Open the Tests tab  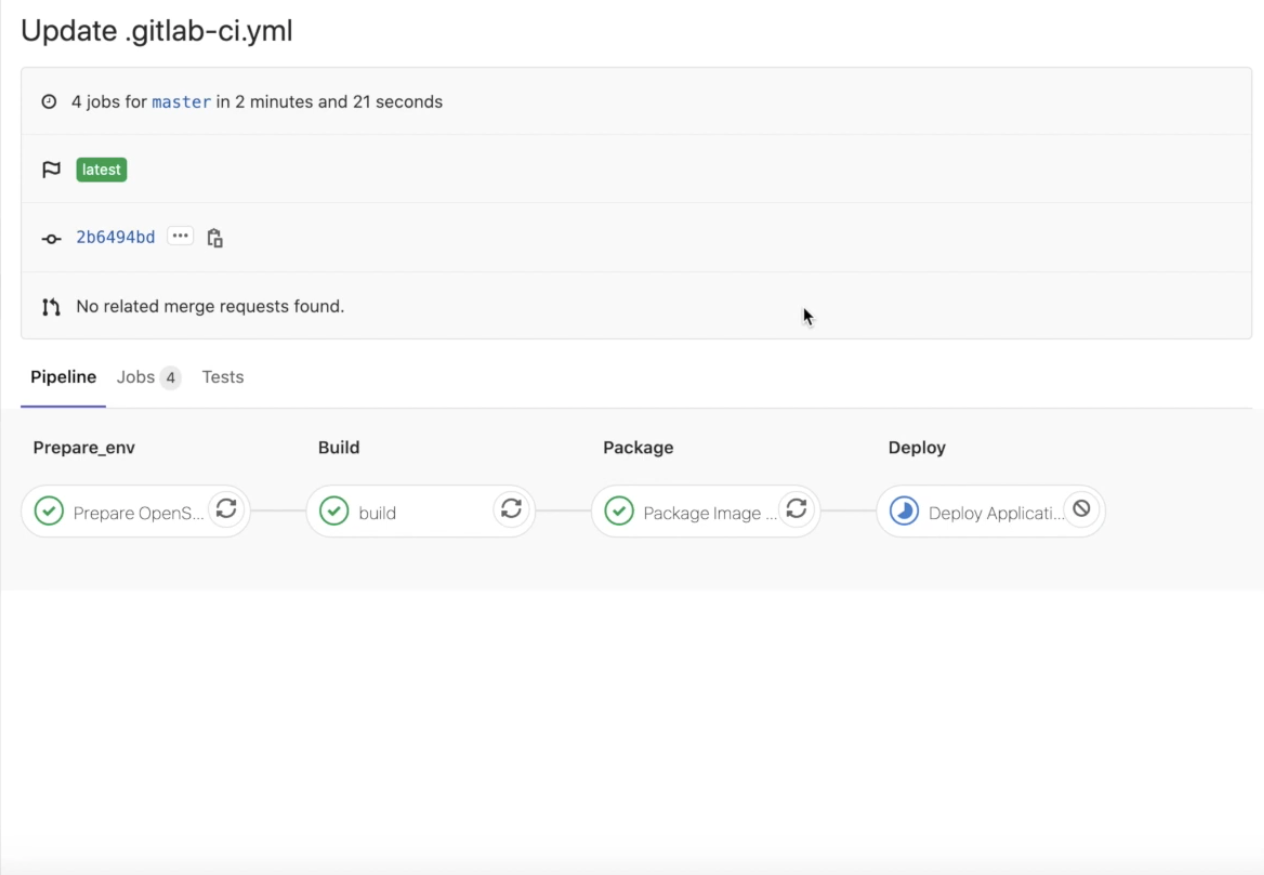(222, 377)
